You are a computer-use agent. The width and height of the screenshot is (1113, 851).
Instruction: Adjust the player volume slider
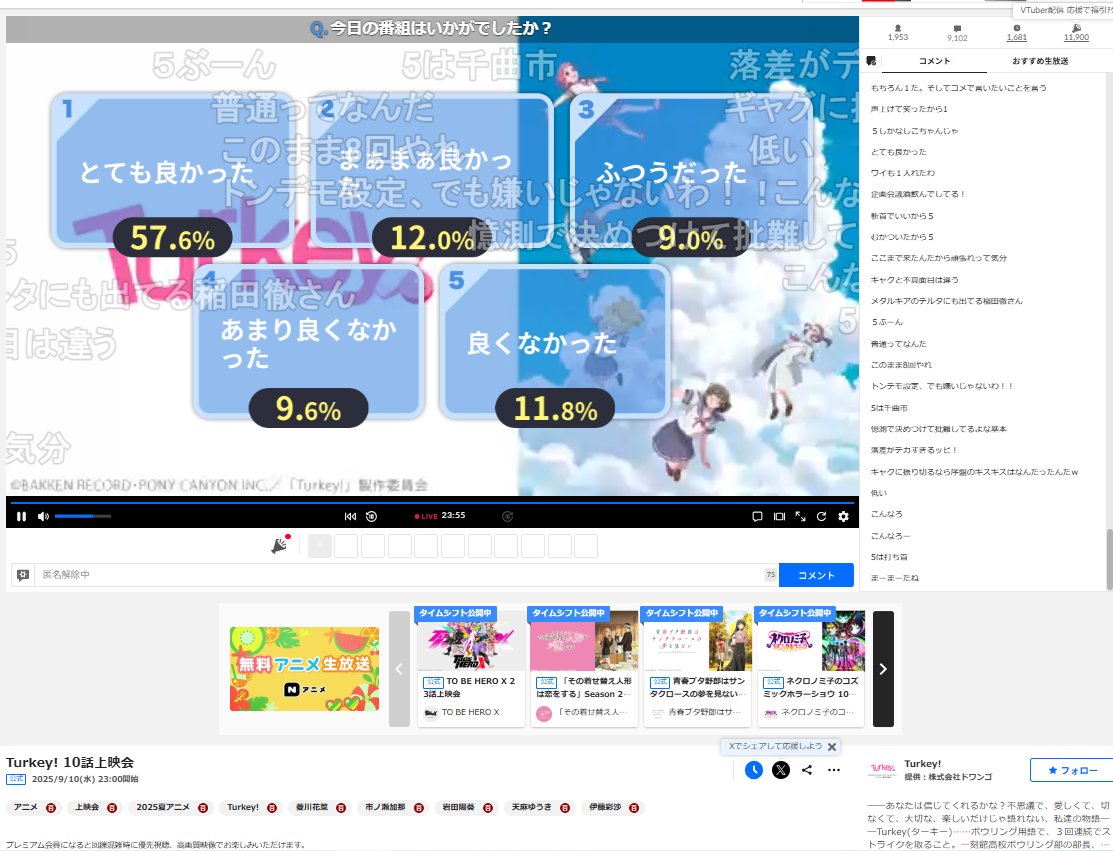(82, 516)
